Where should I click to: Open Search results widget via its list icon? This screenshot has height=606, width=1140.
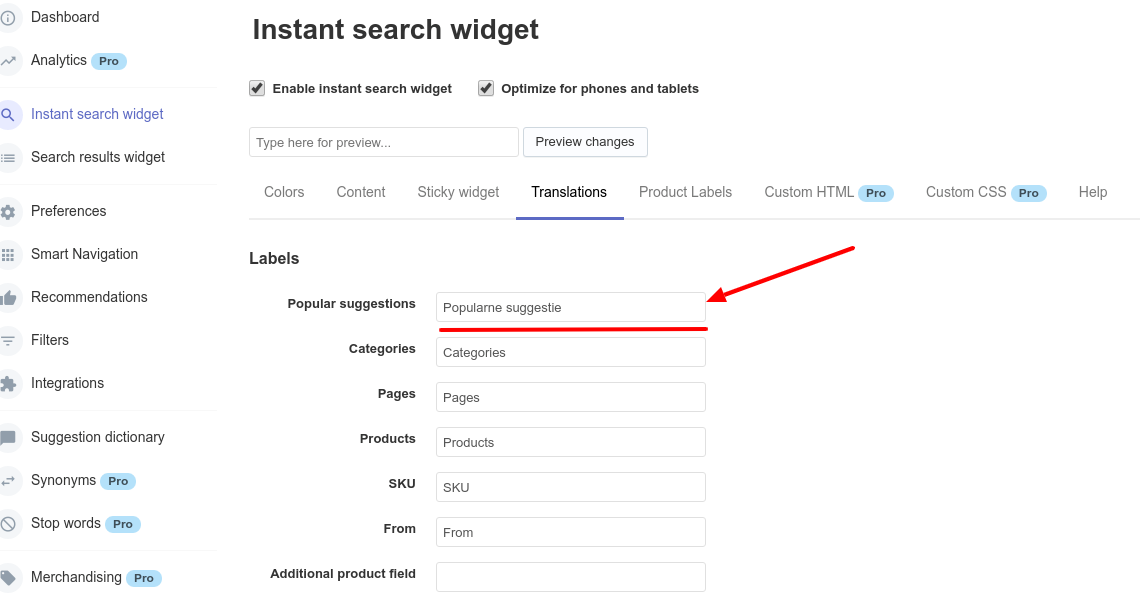(x=9, y=157)
